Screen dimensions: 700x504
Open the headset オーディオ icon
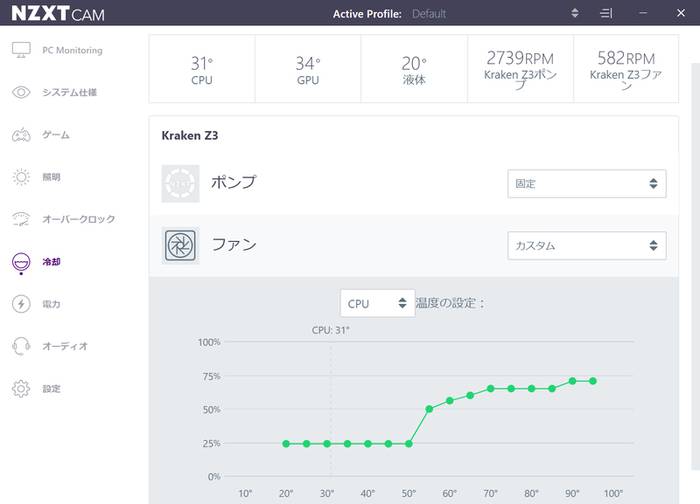21,346
